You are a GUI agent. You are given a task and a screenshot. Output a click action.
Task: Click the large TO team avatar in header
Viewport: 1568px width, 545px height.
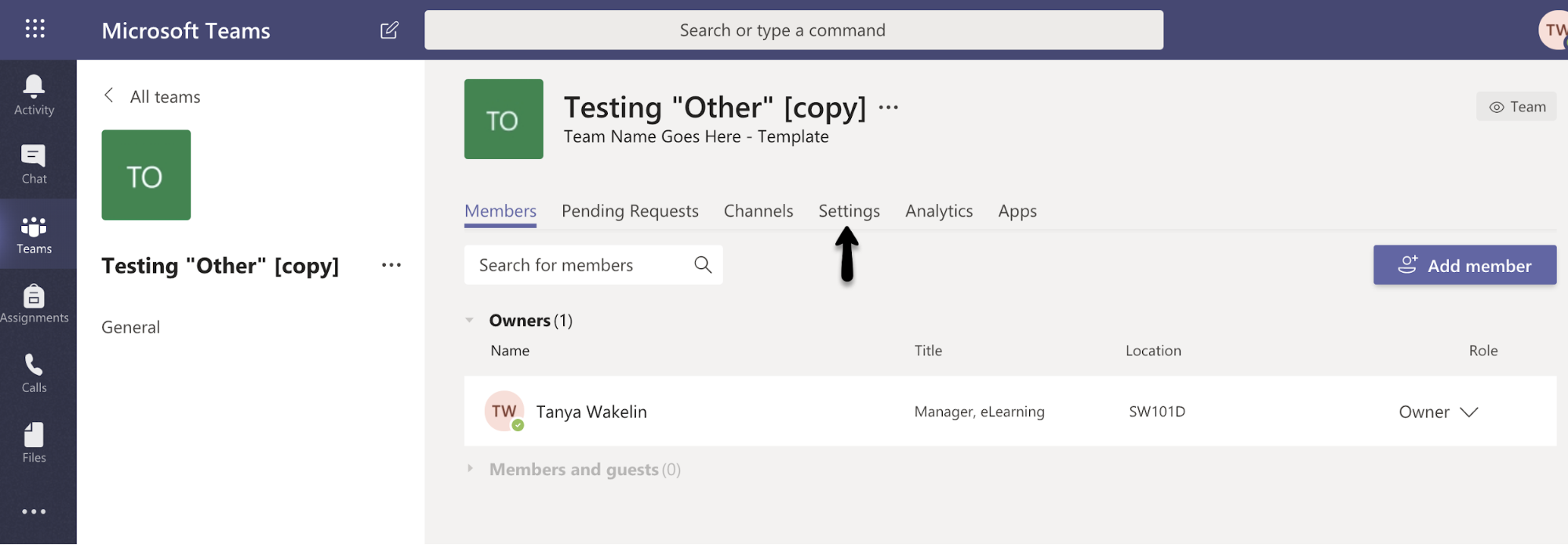coord(504,119)
